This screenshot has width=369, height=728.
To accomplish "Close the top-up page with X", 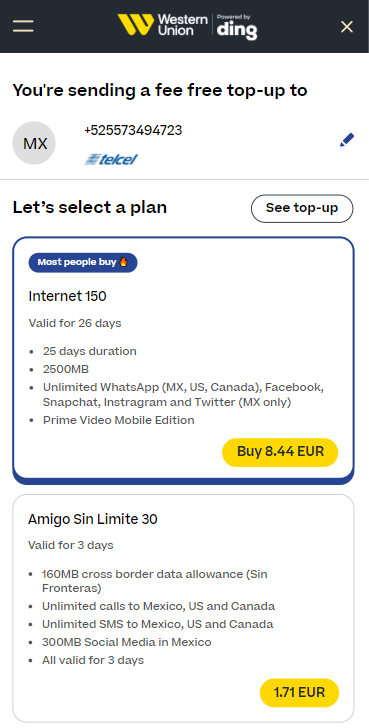I will coord(347,26).
